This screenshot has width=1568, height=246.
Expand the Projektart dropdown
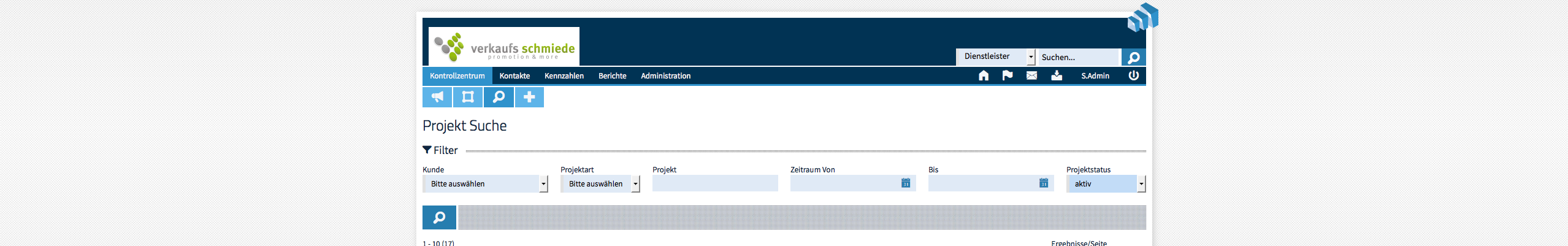(x=600, y=183)
